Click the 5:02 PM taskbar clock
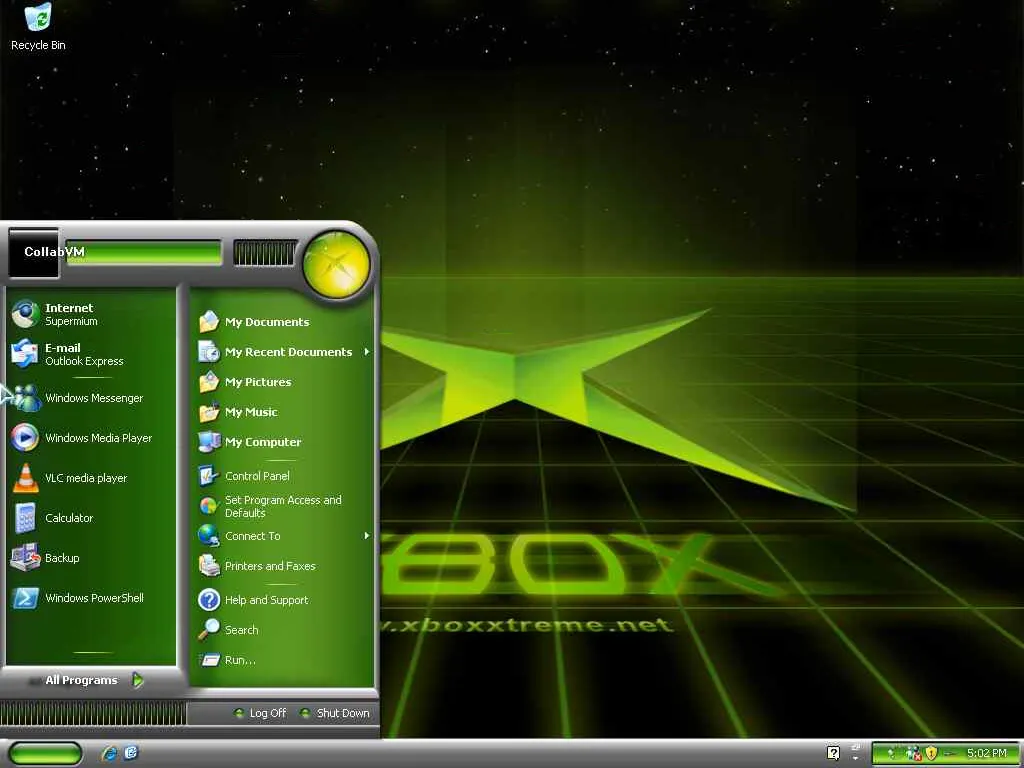Image resolution: width=1024 pixels, height=768 pixels. tap(986, 753)
